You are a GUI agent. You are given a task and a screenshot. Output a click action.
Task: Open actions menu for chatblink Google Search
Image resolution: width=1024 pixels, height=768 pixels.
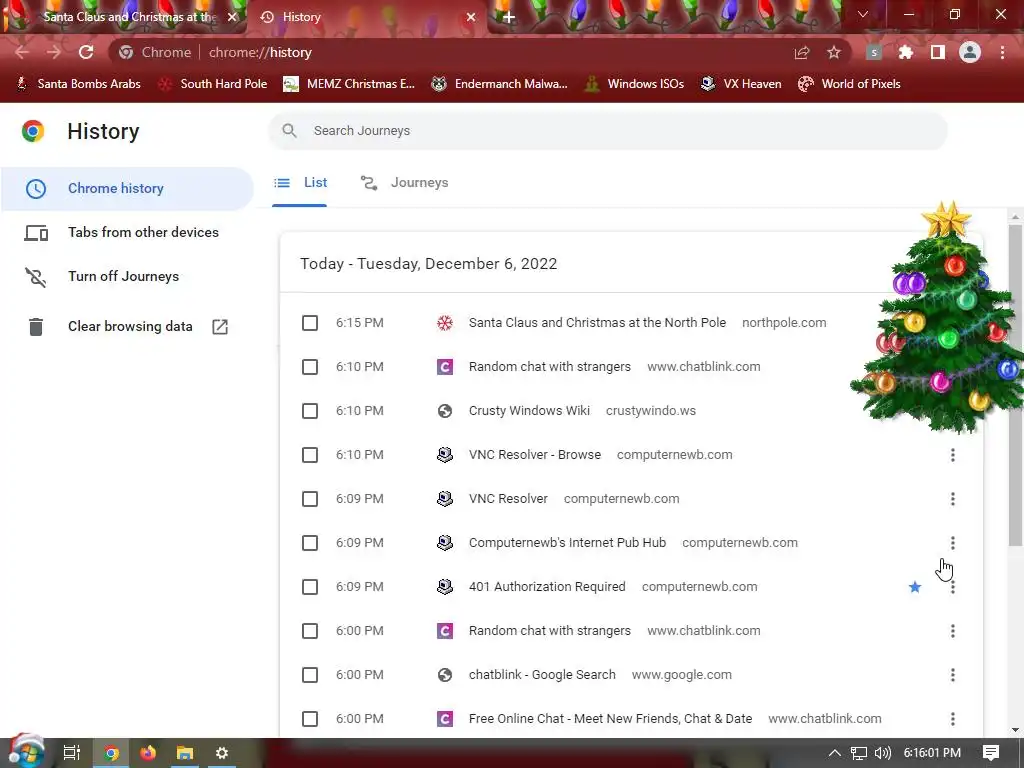953,675
